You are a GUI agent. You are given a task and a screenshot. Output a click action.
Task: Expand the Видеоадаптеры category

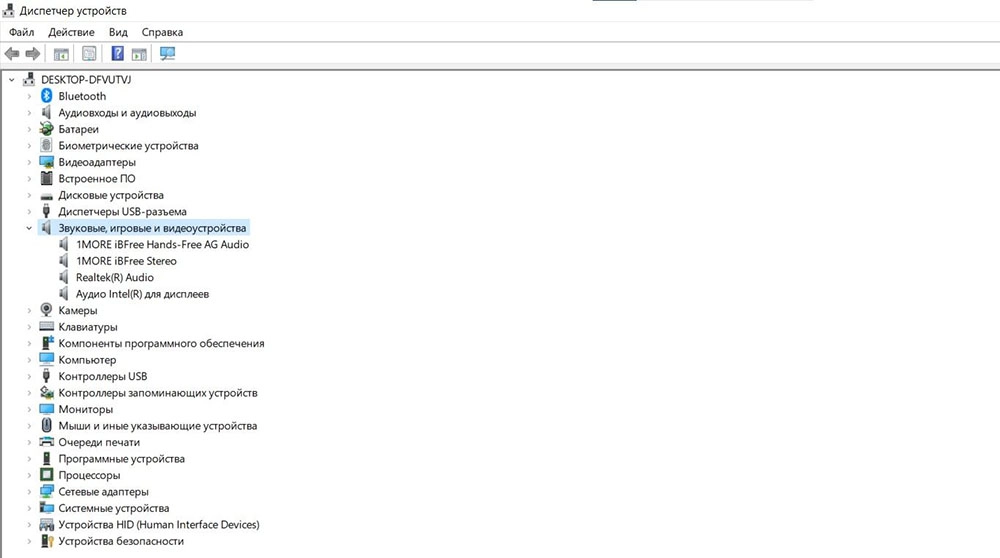pos(29,162)
